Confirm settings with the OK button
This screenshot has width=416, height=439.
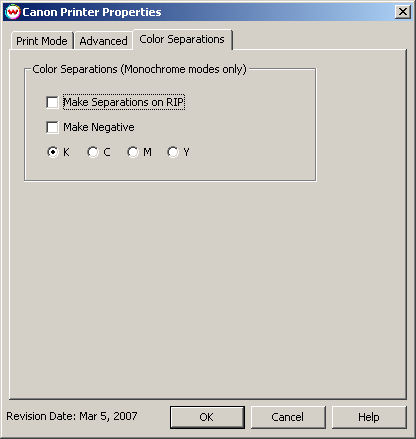207,417
